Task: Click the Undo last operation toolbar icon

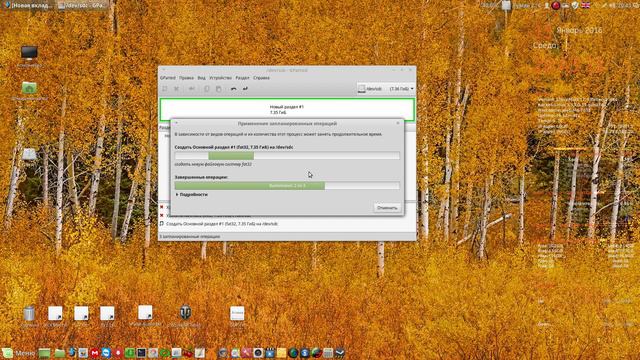Action: (x=233, y=89)
